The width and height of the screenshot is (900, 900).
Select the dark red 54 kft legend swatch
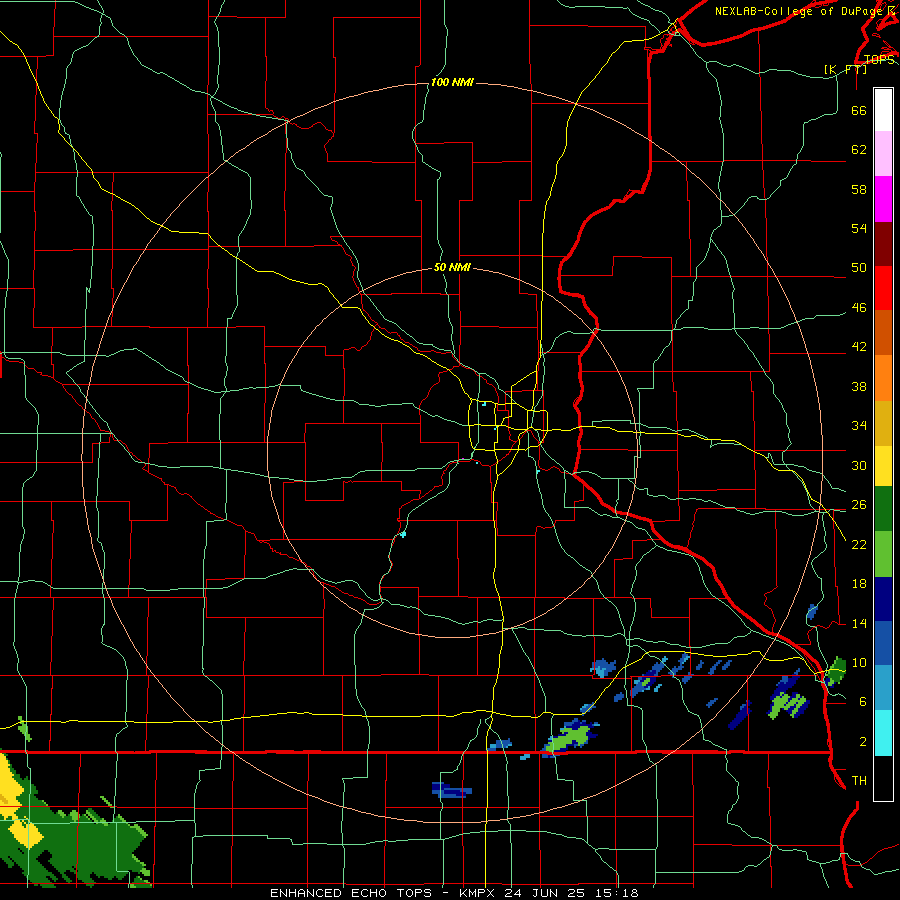tap(883, 244)
